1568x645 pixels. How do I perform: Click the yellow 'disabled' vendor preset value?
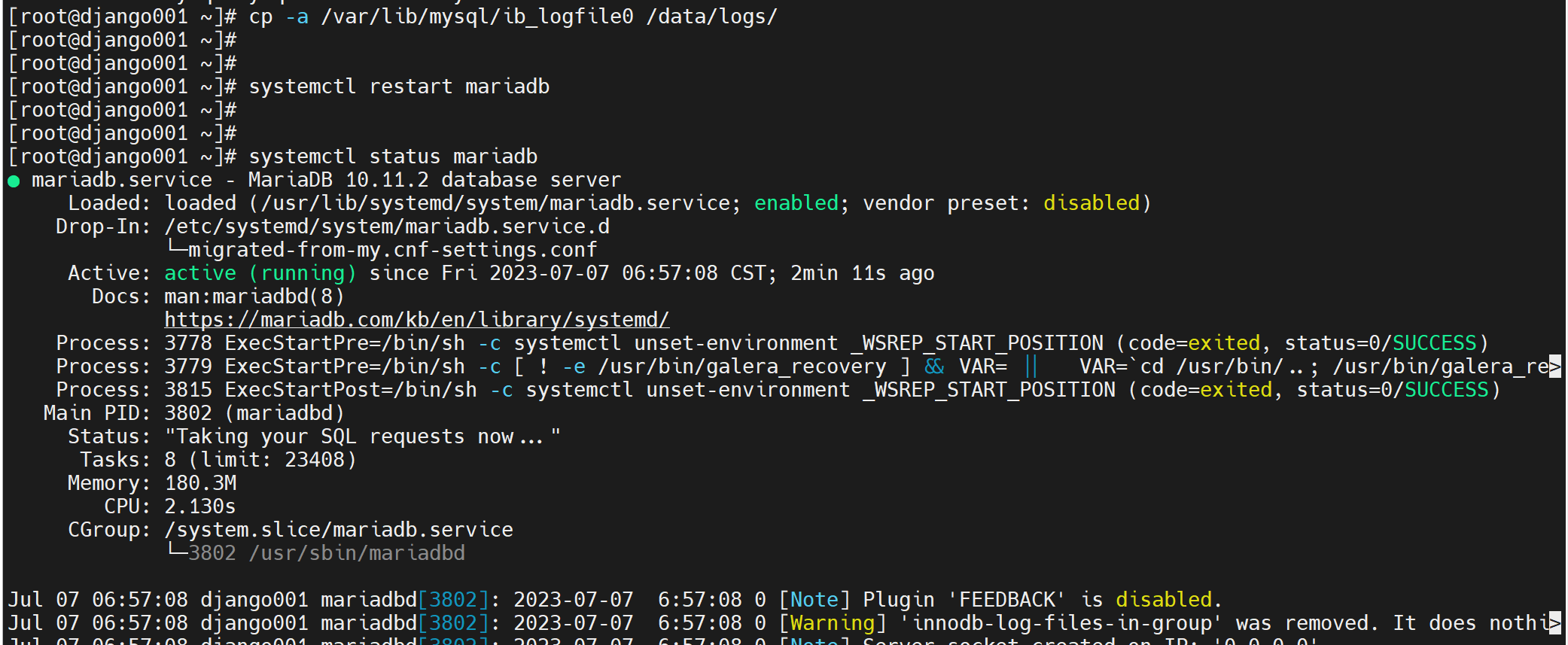1091,203
